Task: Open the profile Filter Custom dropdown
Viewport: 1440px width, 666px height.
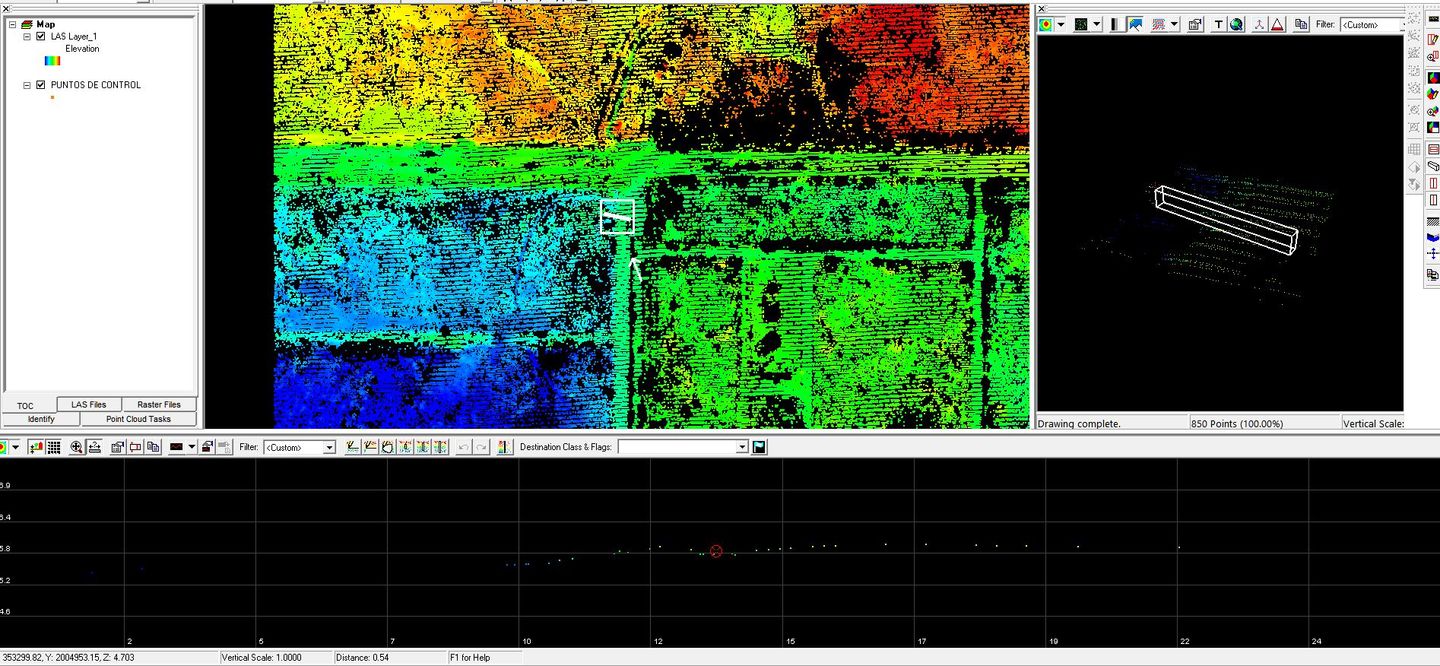Action: (x=329, y=448)
